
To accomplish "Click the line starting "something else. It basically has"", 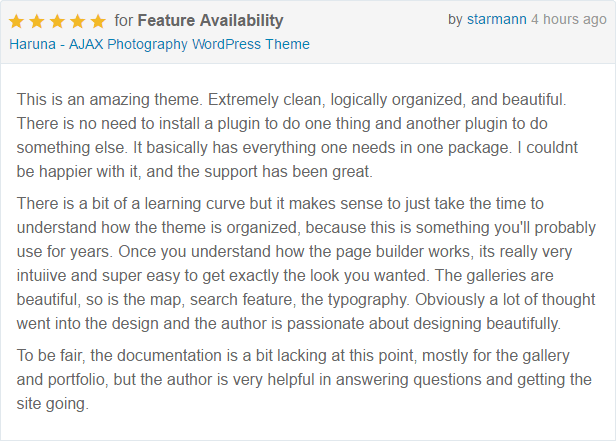I will pos(297,148).
